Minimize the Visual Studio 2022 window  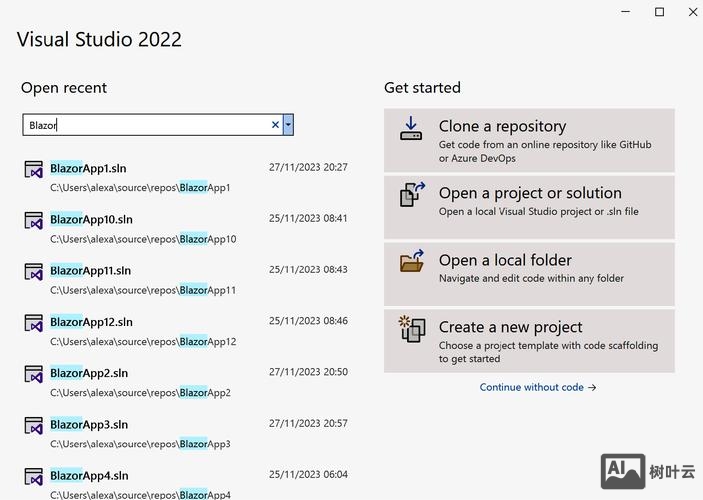coord(626,12)
